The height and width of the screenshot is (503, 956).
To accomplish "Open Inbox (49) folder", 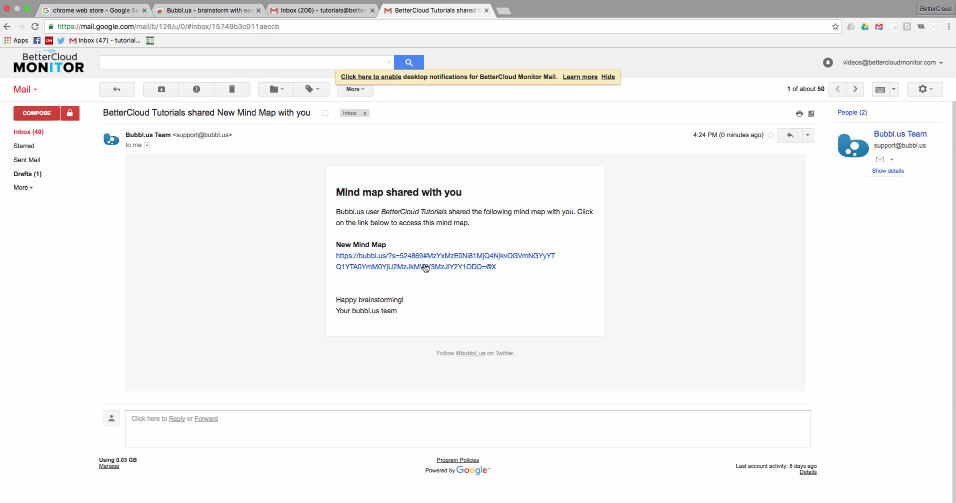I will tap(29, 132).
